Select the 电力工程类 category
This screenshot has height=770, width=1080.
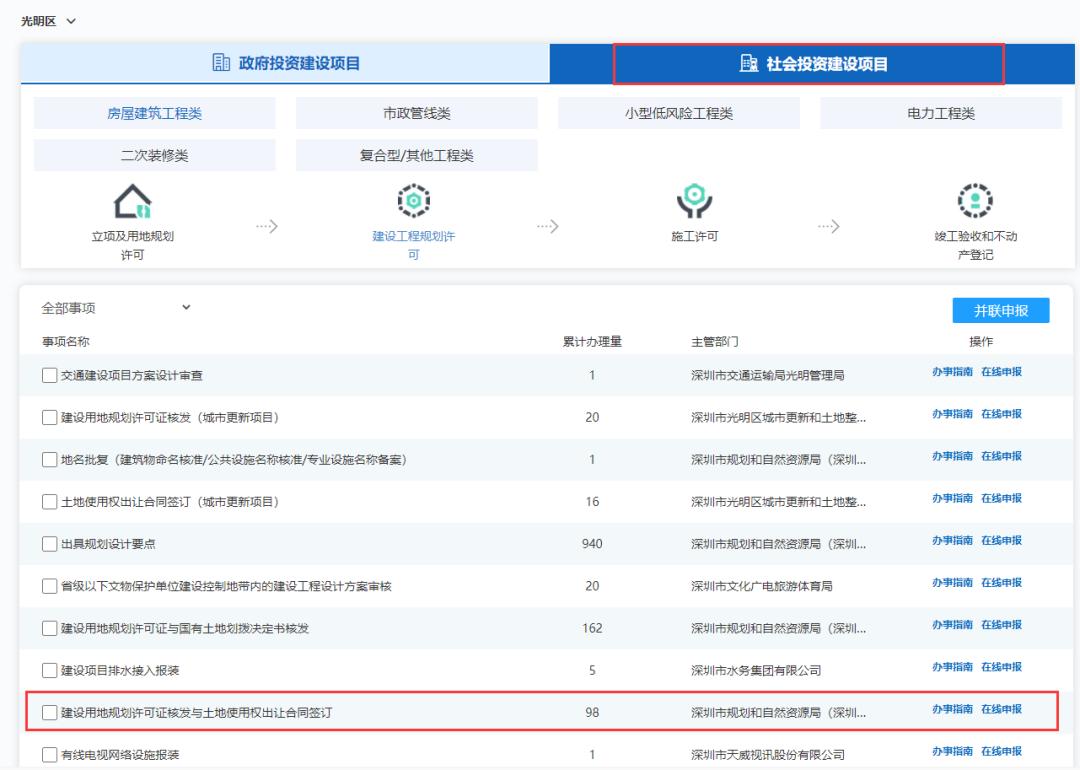[941, 114]
